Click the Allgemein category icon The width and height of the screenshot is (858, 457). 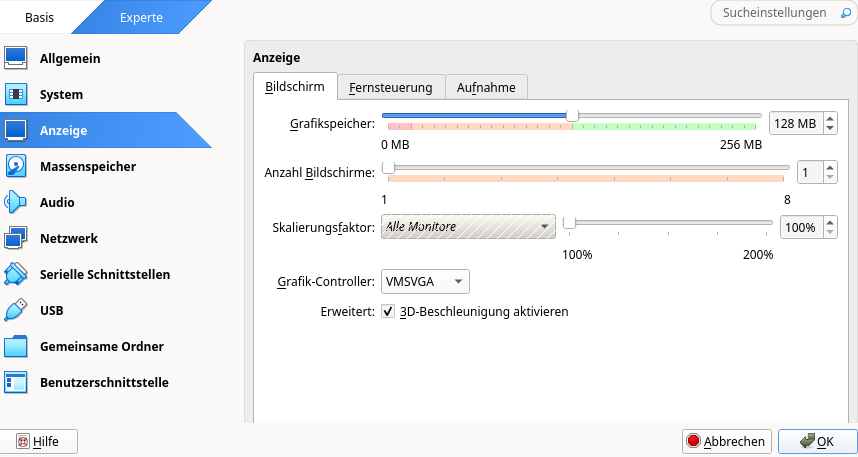[16, 58]
